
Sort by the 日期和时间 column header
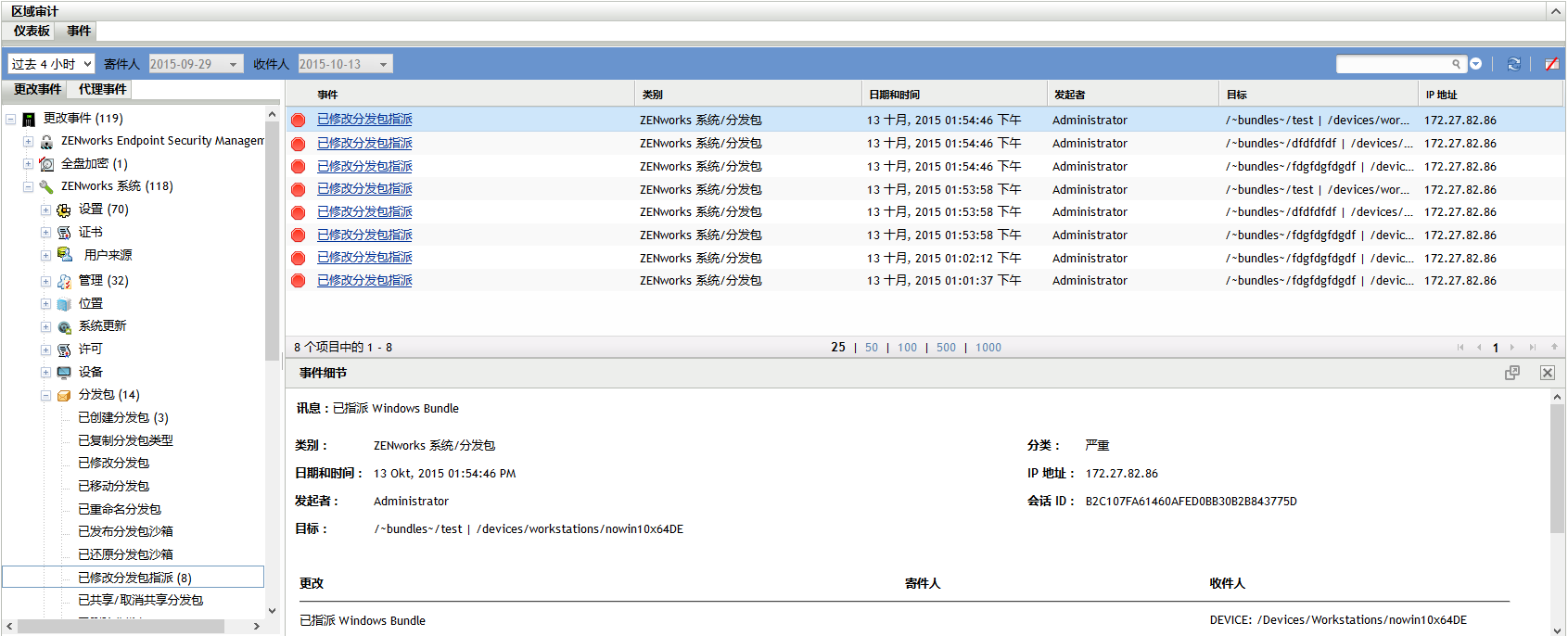click(954, 95)
